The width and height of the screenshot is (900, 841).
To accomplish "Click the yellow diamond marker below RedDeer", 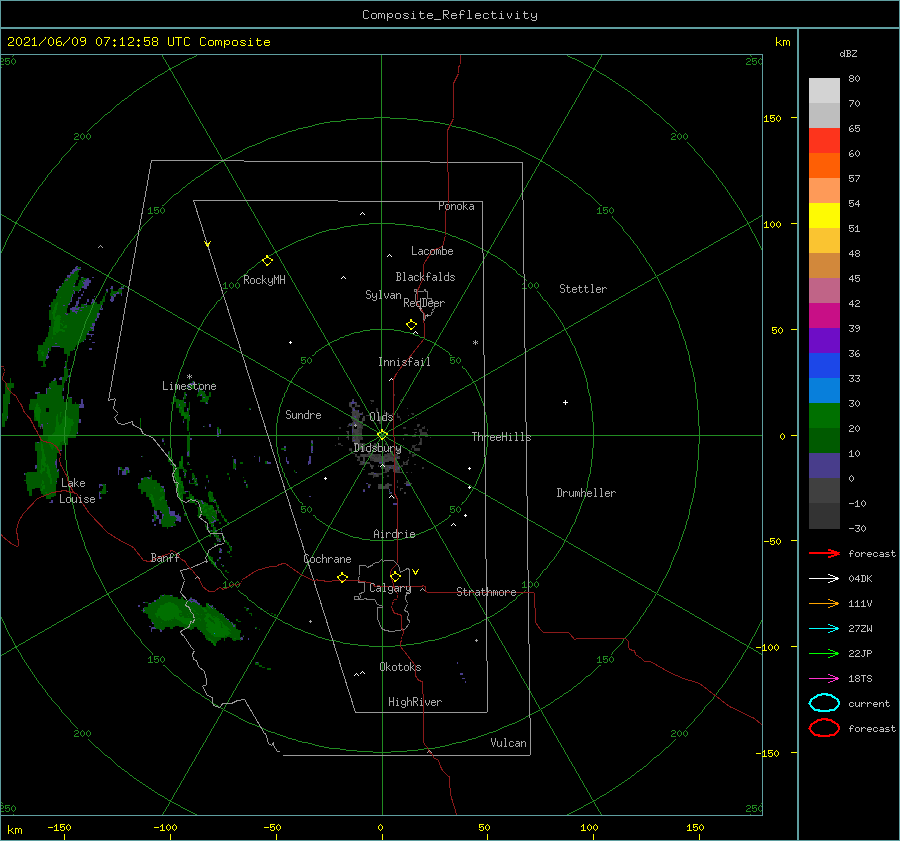I will 412,325.
